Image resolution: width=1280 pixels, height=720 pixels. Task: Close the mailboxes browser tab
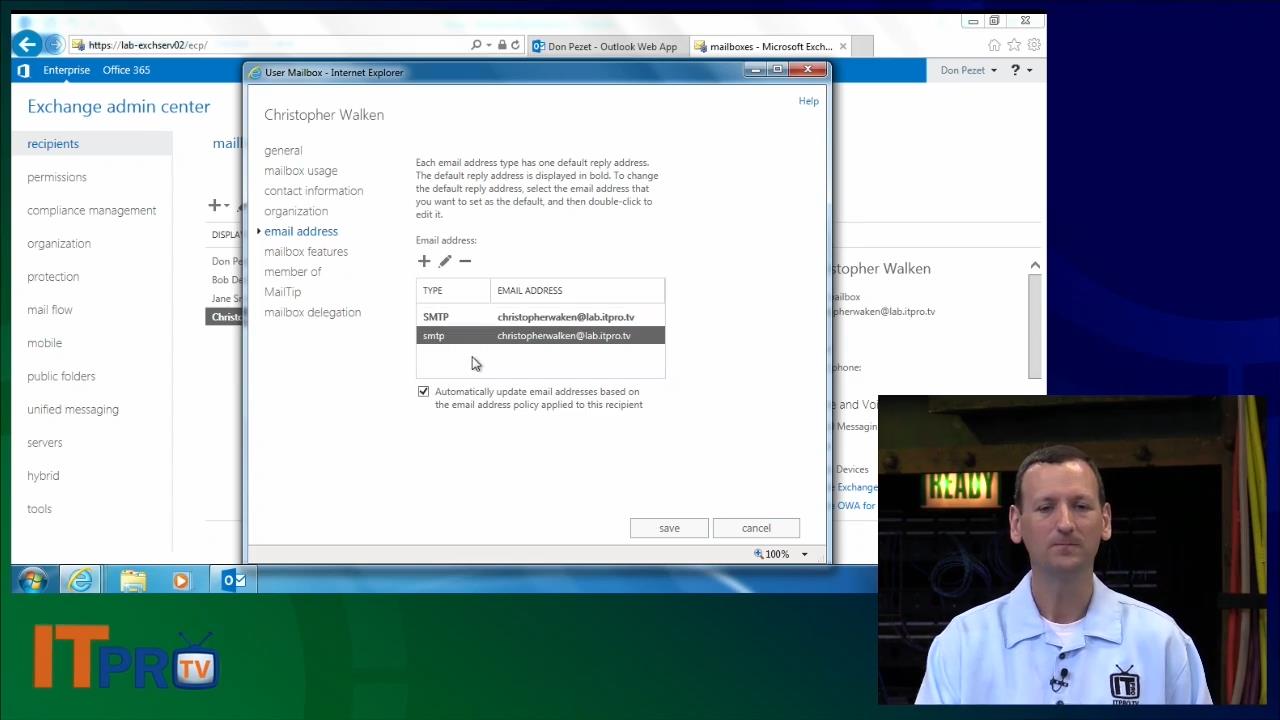(x=843, y=46)
